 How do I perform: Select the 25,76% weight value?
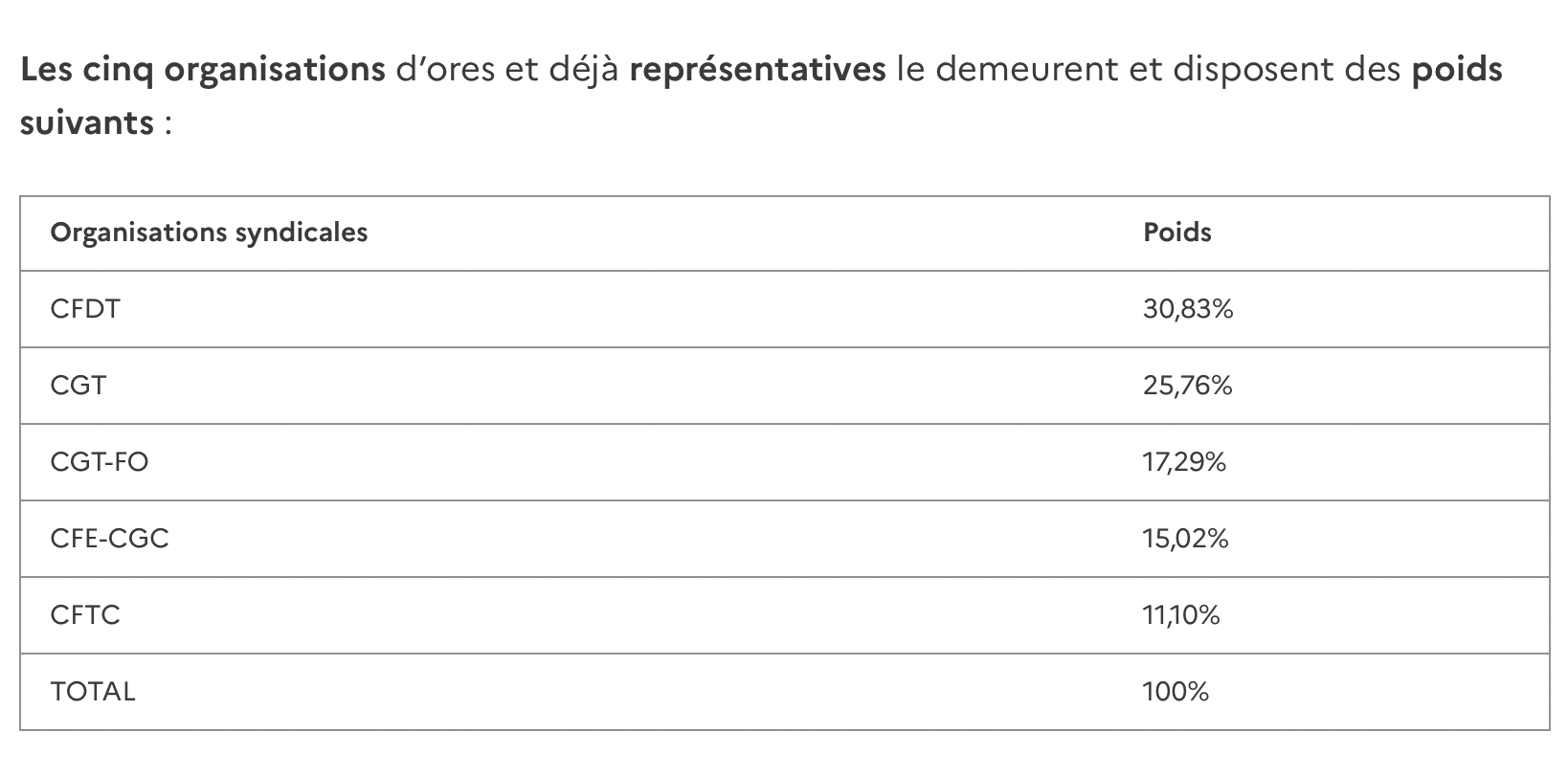1187,386
